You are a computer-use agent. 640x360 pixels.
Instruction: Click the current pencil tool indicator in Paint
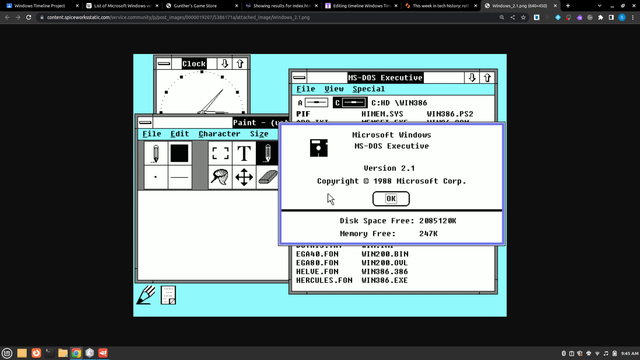(x=156, y=153)
